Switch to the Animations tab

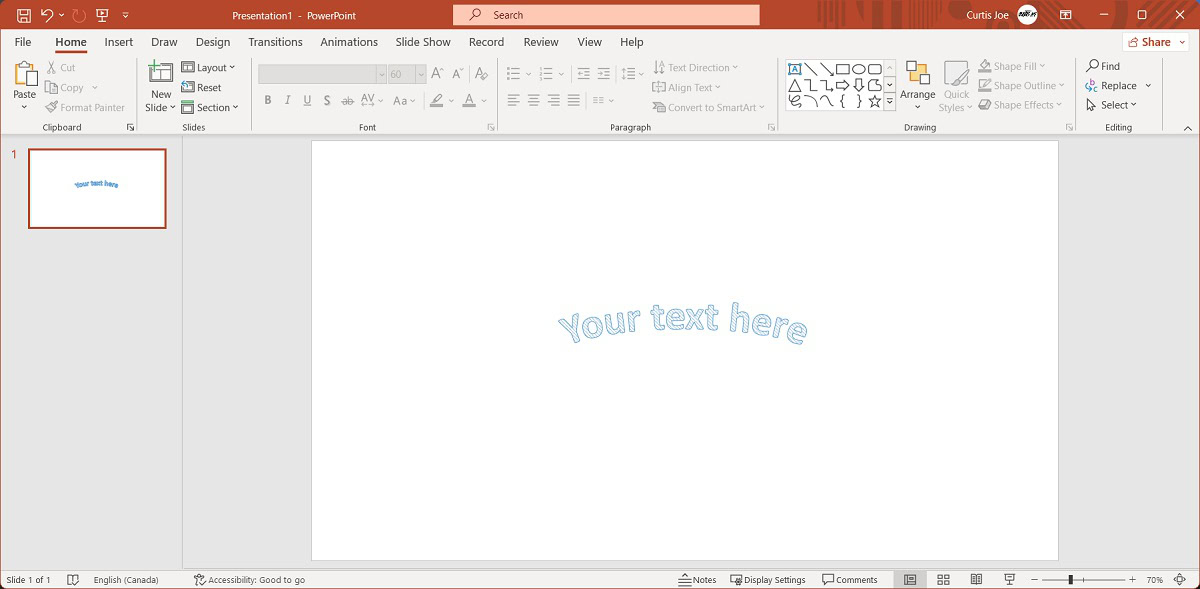[349, 42]
